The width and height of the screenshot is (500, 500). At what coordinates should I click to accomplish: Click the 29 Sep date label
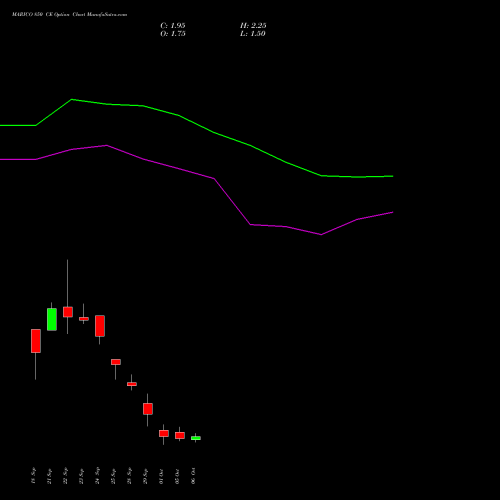coord(145,476)
